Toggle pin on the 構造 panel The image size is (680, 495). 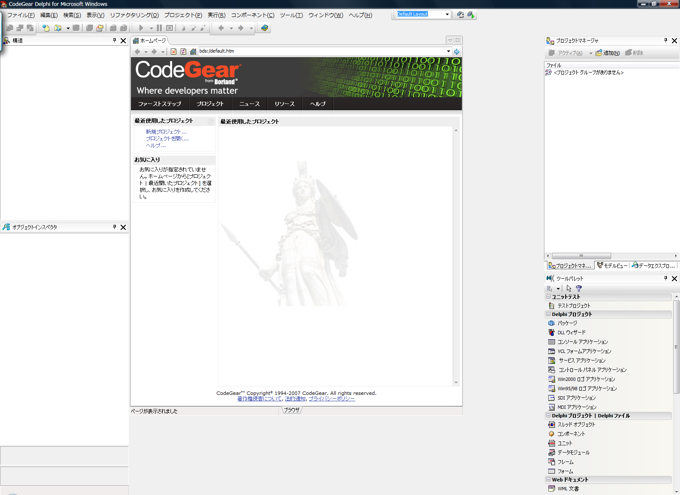pyautogui.click(x=114, y=40)
